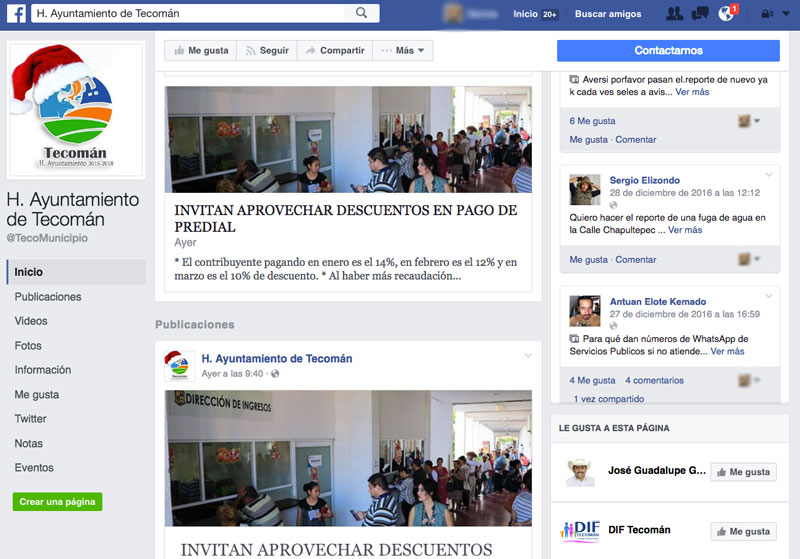
Task: Click Comentar under Sergio Elizondo post
Action: (636, 260)
